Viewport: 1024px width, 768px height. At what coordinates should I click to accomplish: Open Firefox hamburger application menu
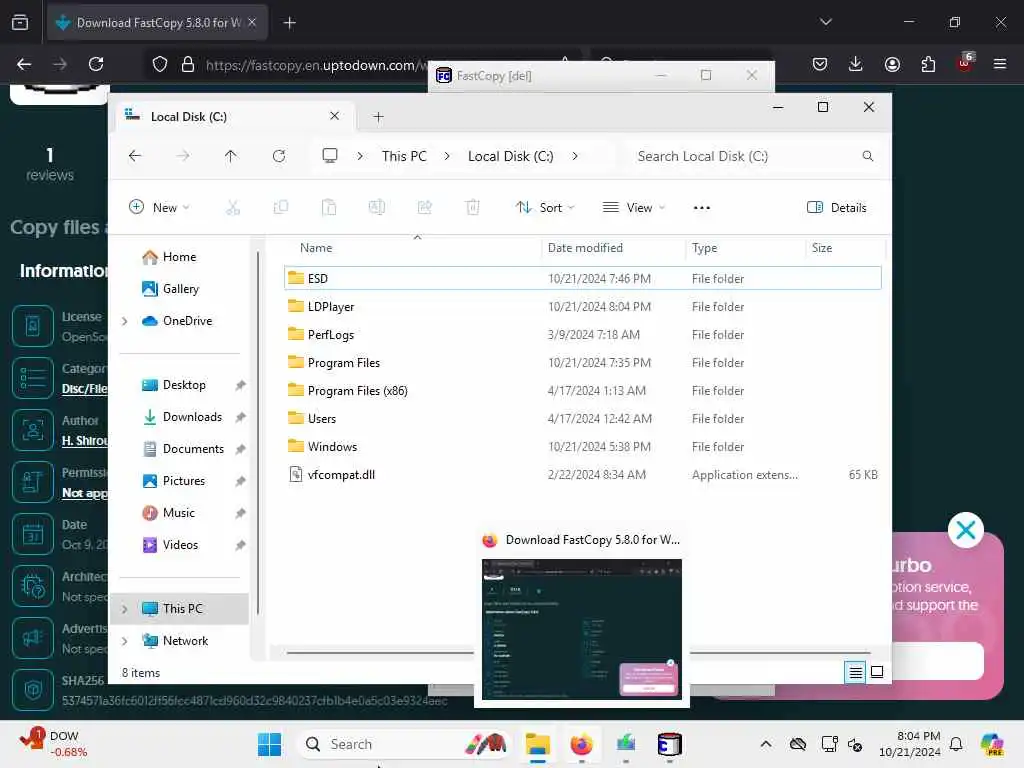pos(1000,64)
